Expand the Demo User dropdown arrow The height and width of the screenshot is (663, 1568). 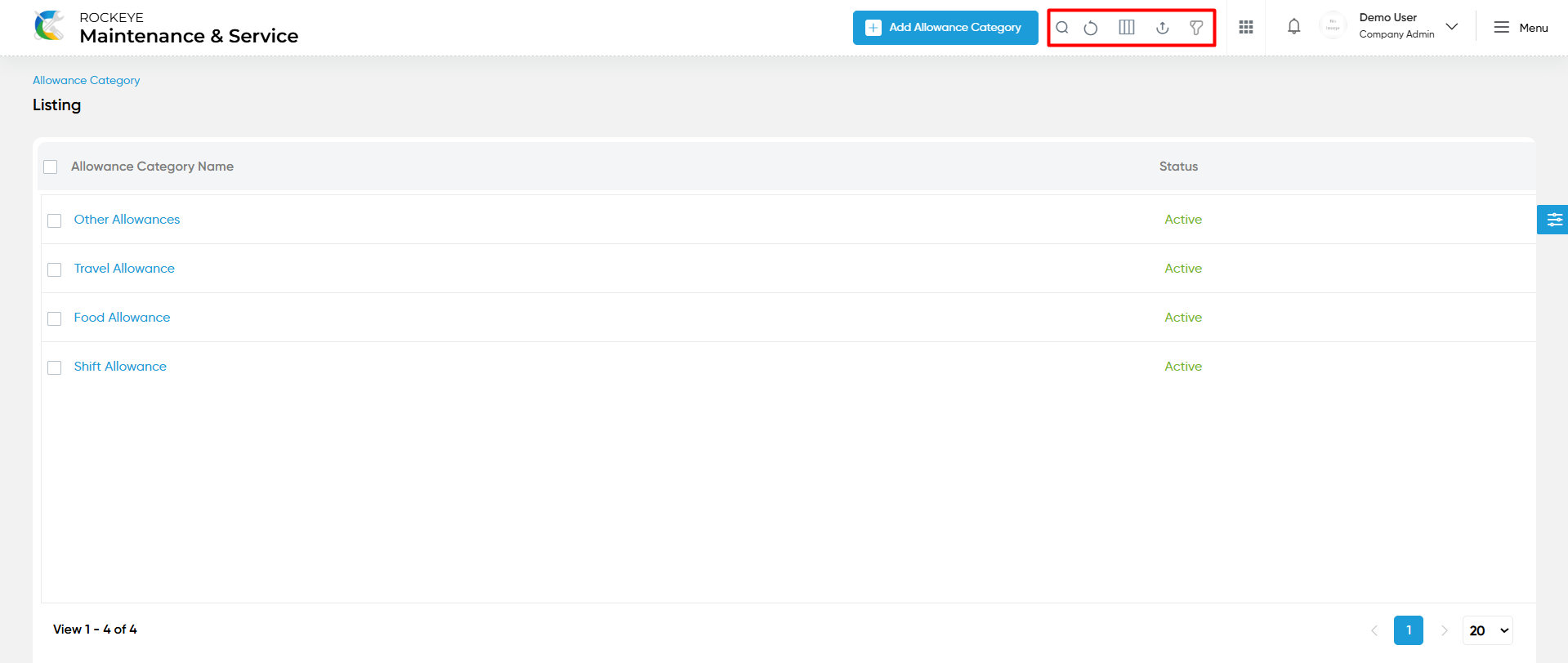[1452, 27]
